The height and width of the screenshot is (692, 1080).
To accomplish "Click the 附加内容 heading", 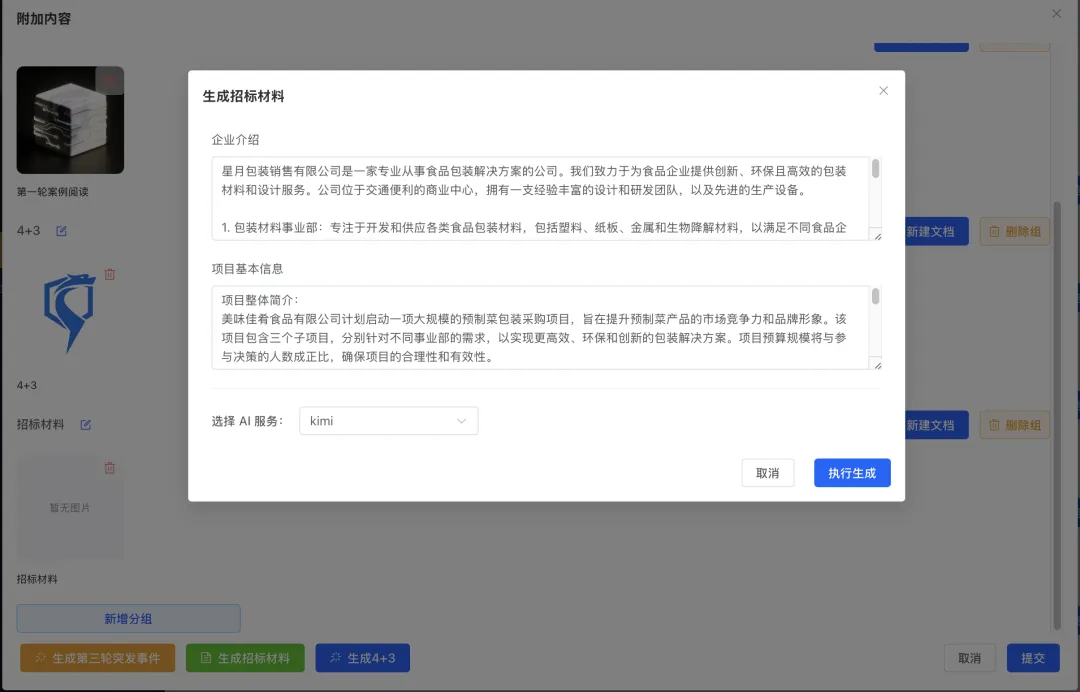I will tap(43, 19).
